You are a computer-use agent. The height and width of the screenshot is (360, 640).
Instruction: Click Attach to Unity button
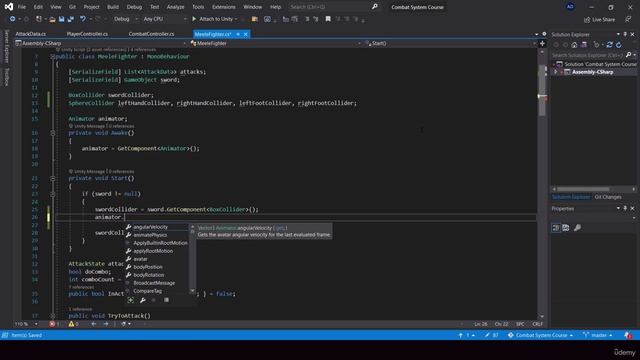(215, 19)
